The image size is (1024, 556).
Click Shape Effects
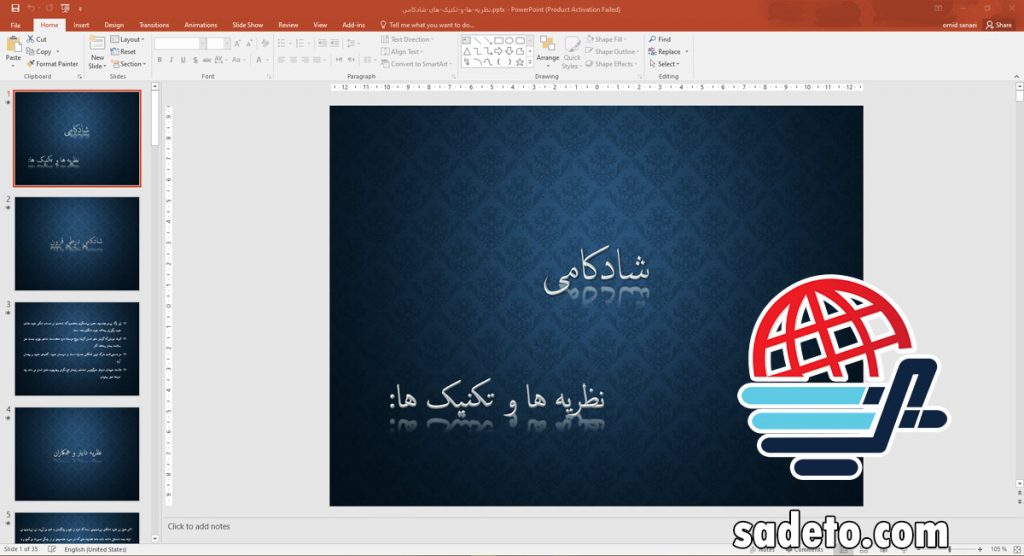coord(609,64)
